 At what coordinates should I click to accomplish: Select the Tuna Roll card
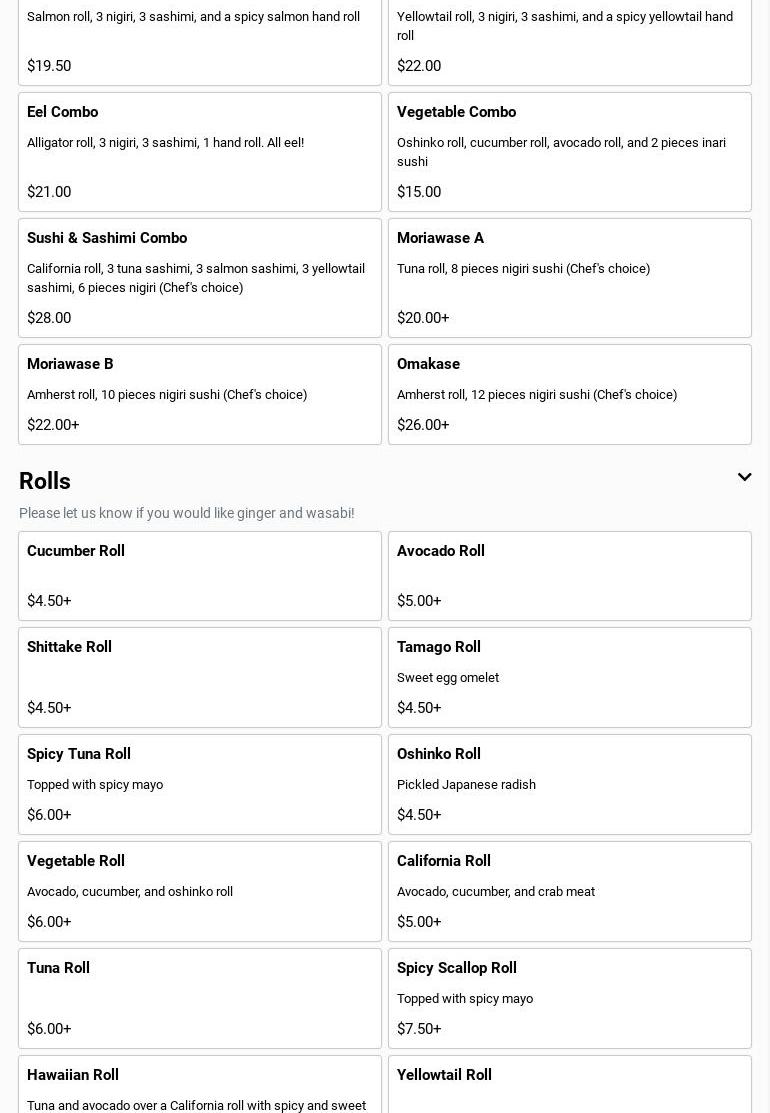click(200, 998)
